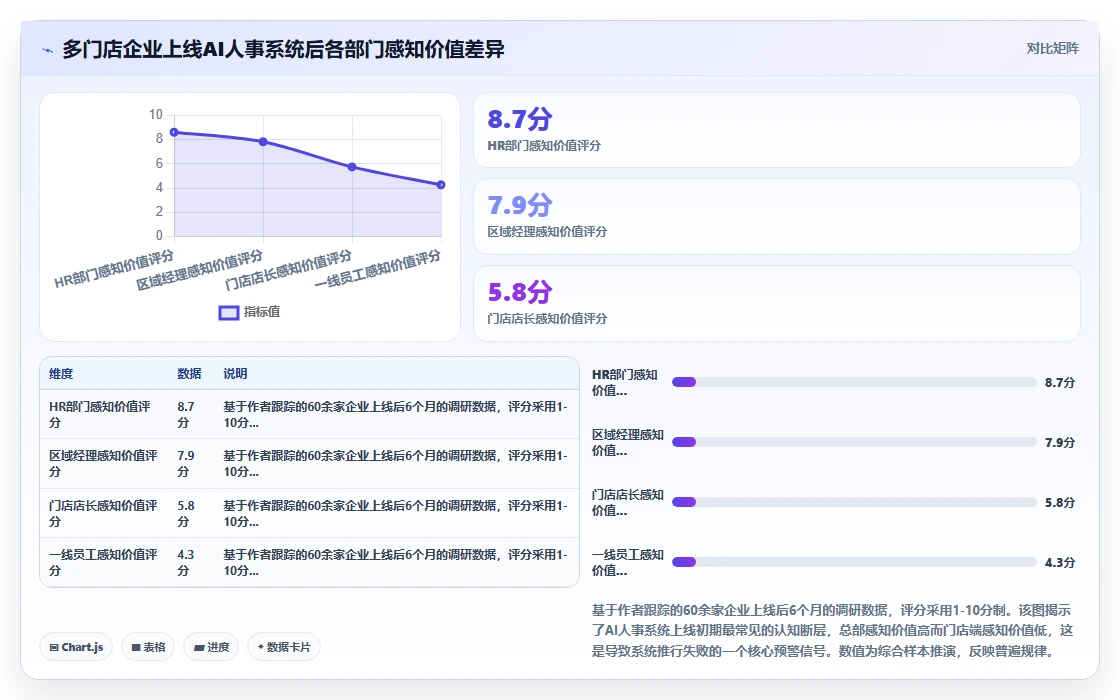Select table row 区域经理感知价值评分
Image resolution: width=1120 pixels, height=700 pixels.
pos(309,464)
